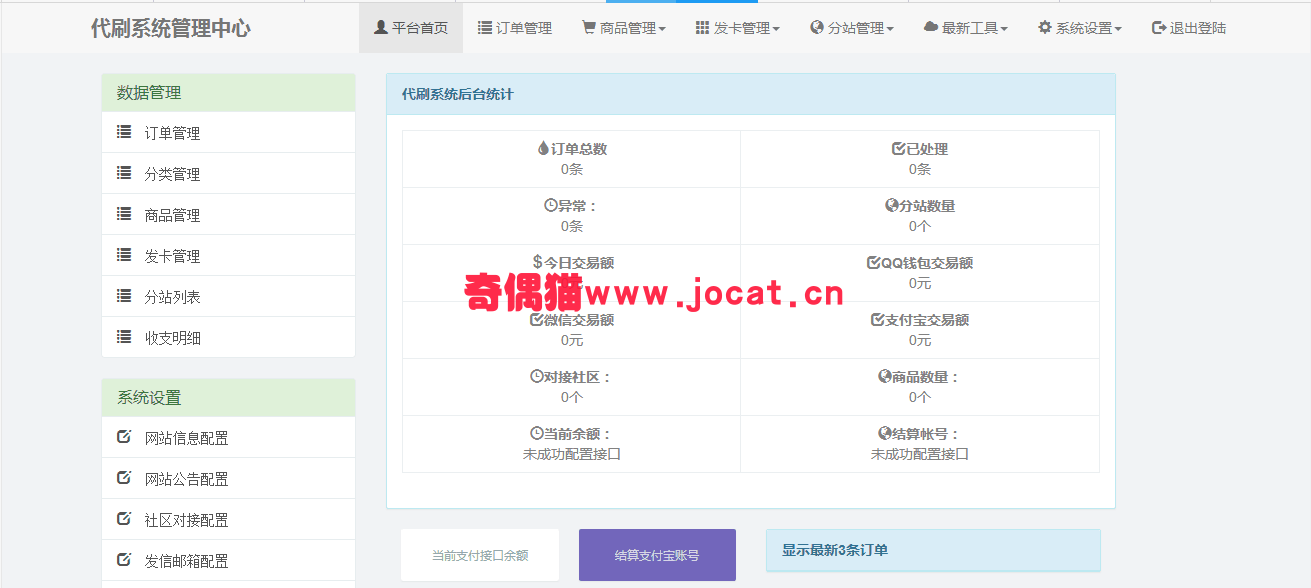Click 未成功配置接口 under 当前余额

pos(572,454)
